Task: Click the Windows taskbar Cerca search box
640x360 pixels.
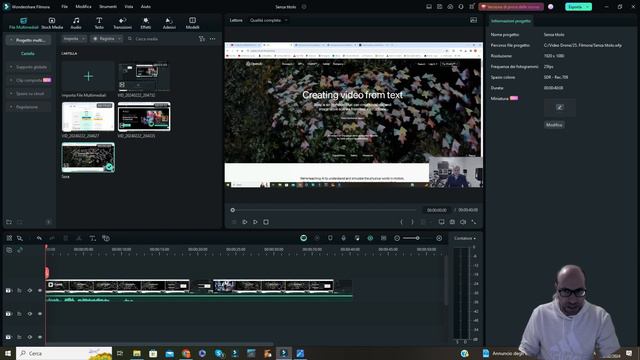Action: pos(64,353)
